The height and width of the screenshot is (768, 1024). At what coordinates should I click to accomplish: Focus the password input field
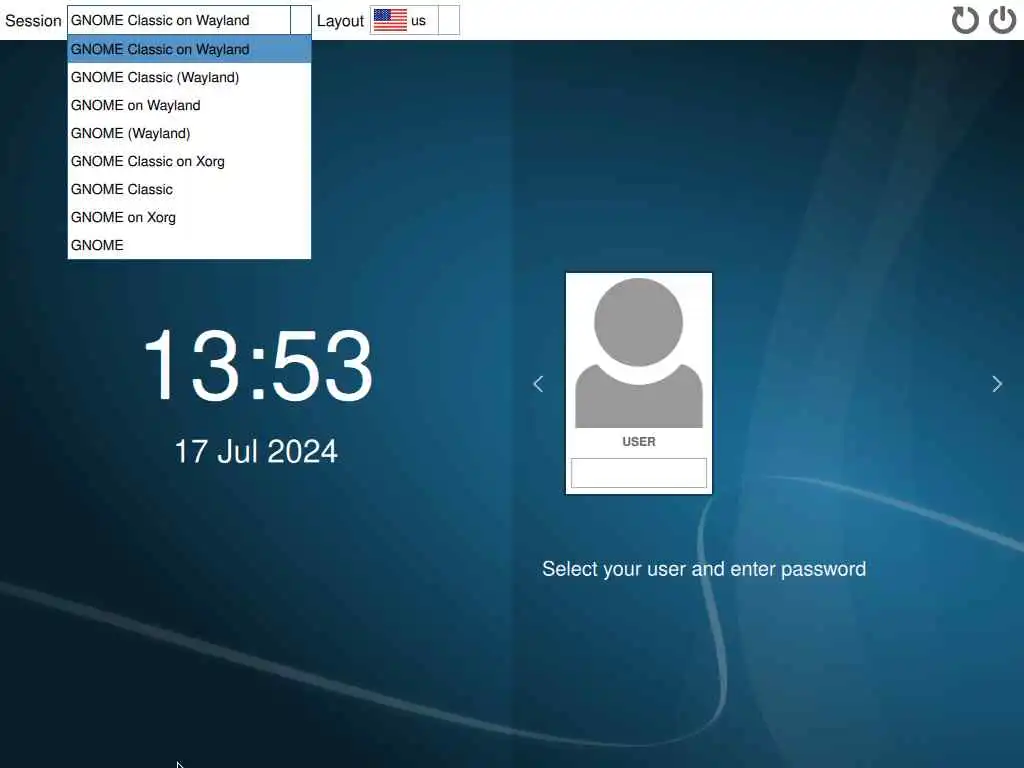pyautogui.click(x=639, y=473)
